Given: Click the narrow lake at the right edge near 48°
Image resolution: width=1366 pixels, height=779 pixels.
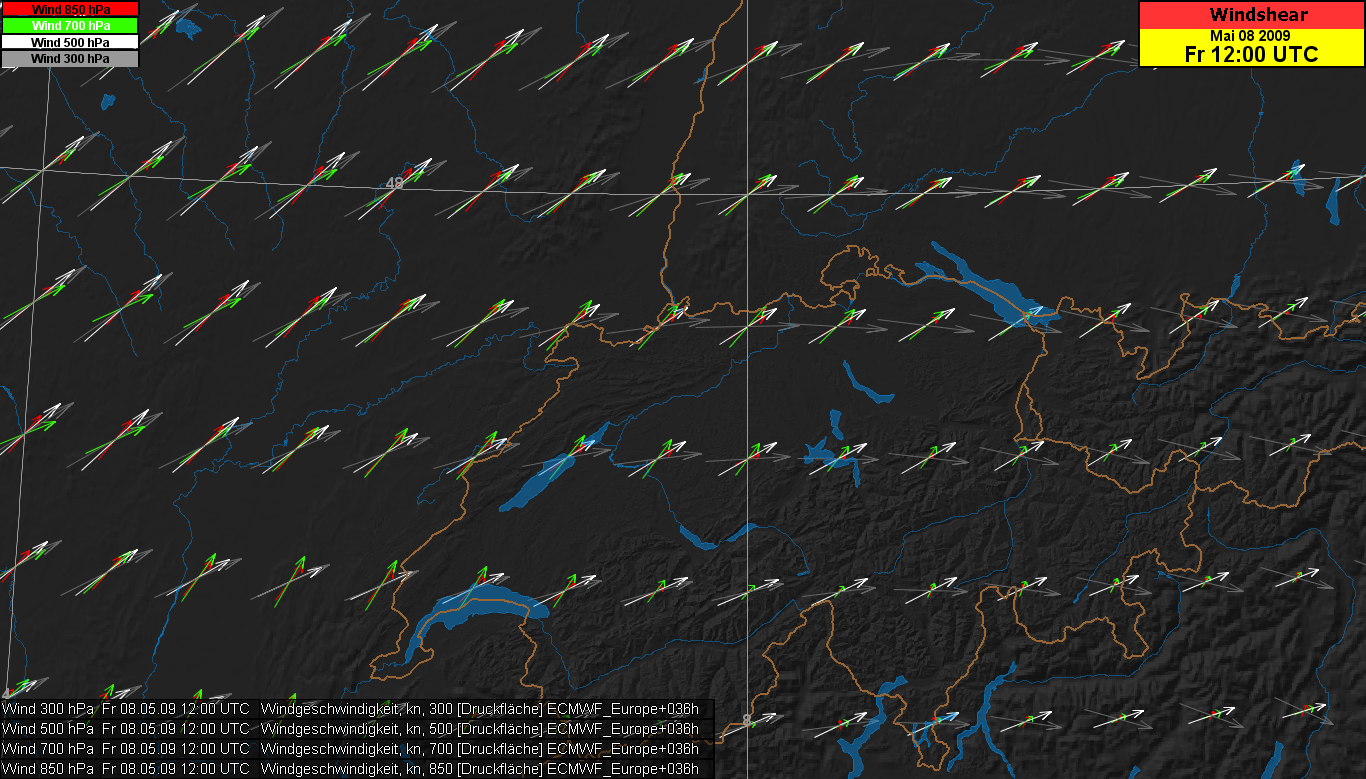Looking at the screenshot, I should (1335, 205).
